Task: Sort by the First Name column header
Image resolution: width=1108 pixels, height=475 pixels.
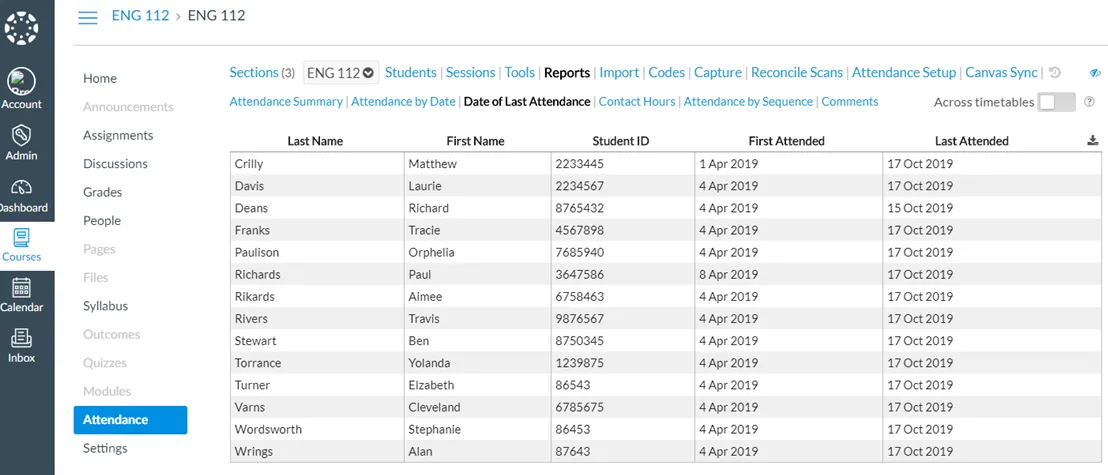Action: click(x=476, y=141)
